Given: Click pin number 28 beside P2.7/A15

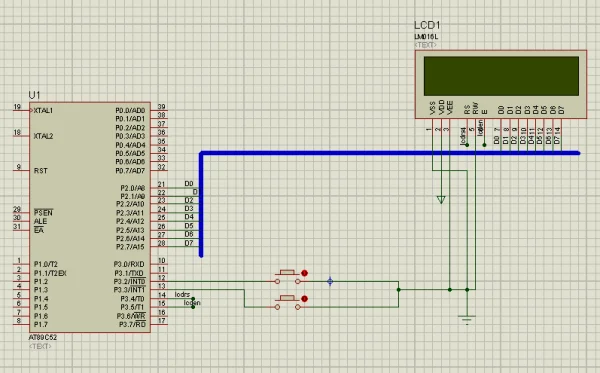Looking at the screenshot, I should (x=161, y=243).
